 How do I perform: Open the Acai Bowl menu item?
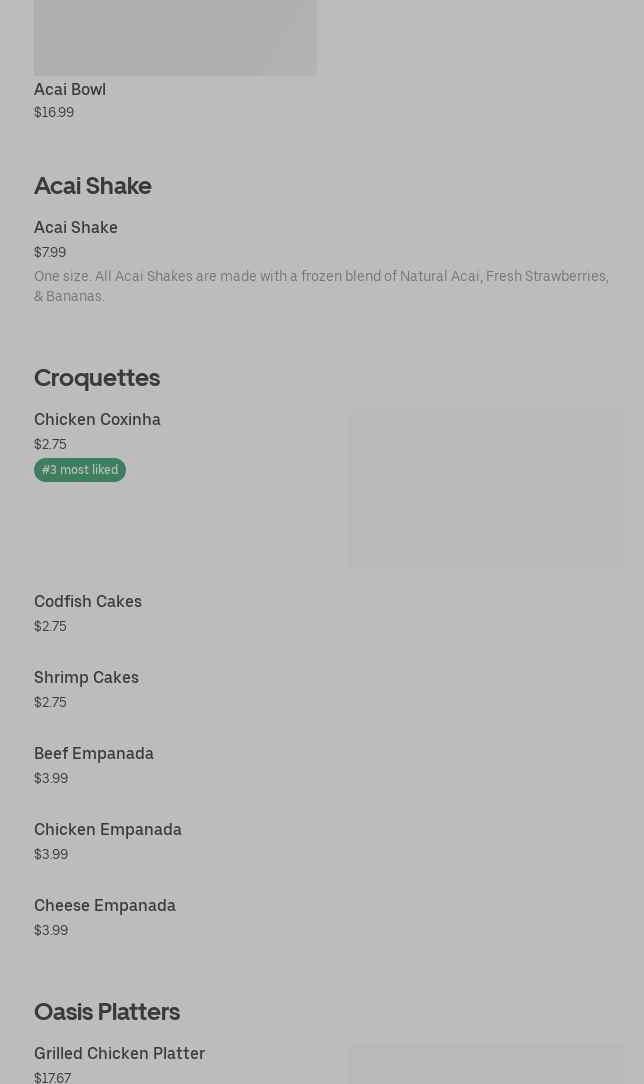70,89
